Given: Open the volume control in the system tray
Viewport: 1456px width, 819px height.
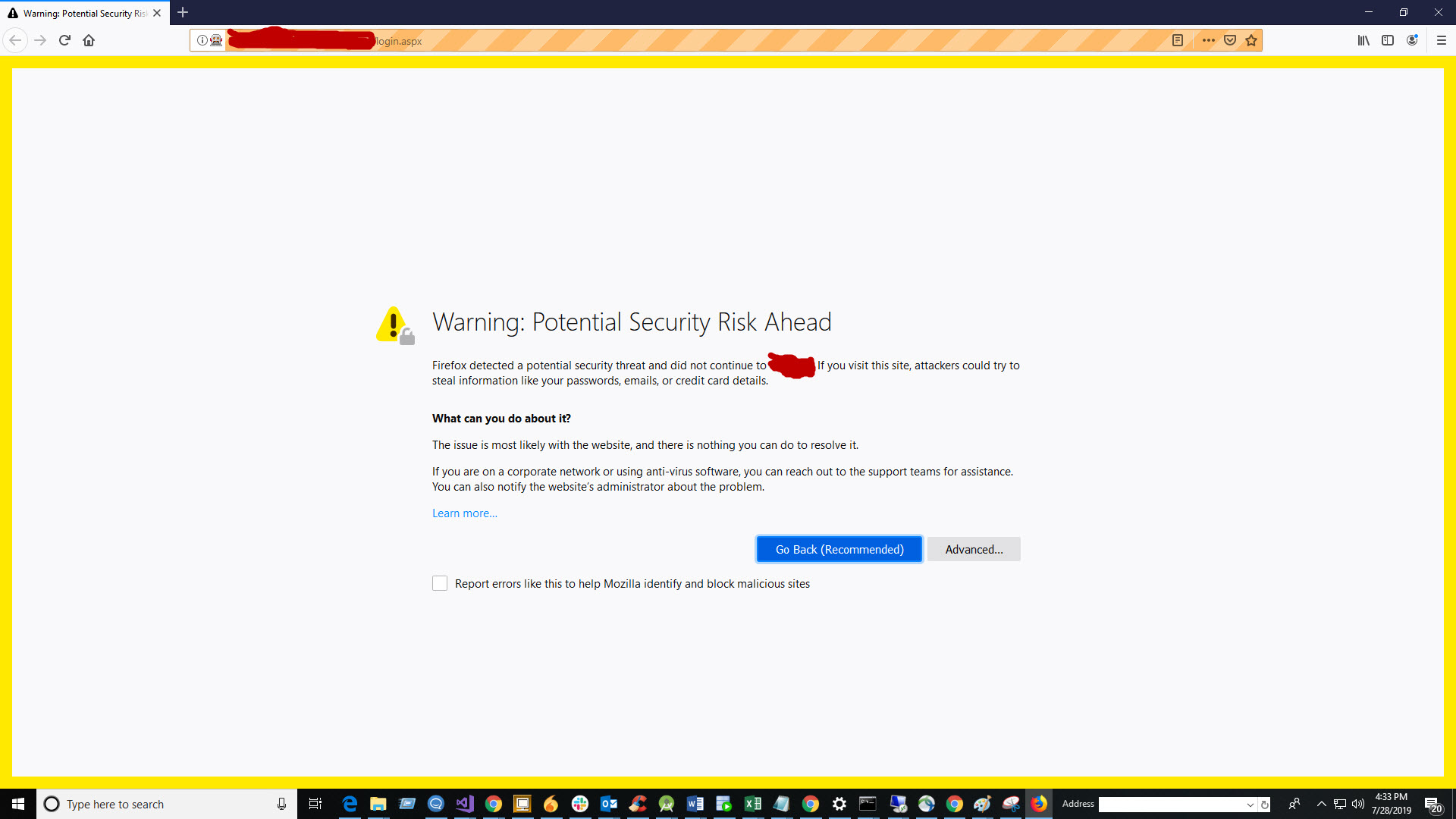Looking at the screenshot, I should 1357,804.
